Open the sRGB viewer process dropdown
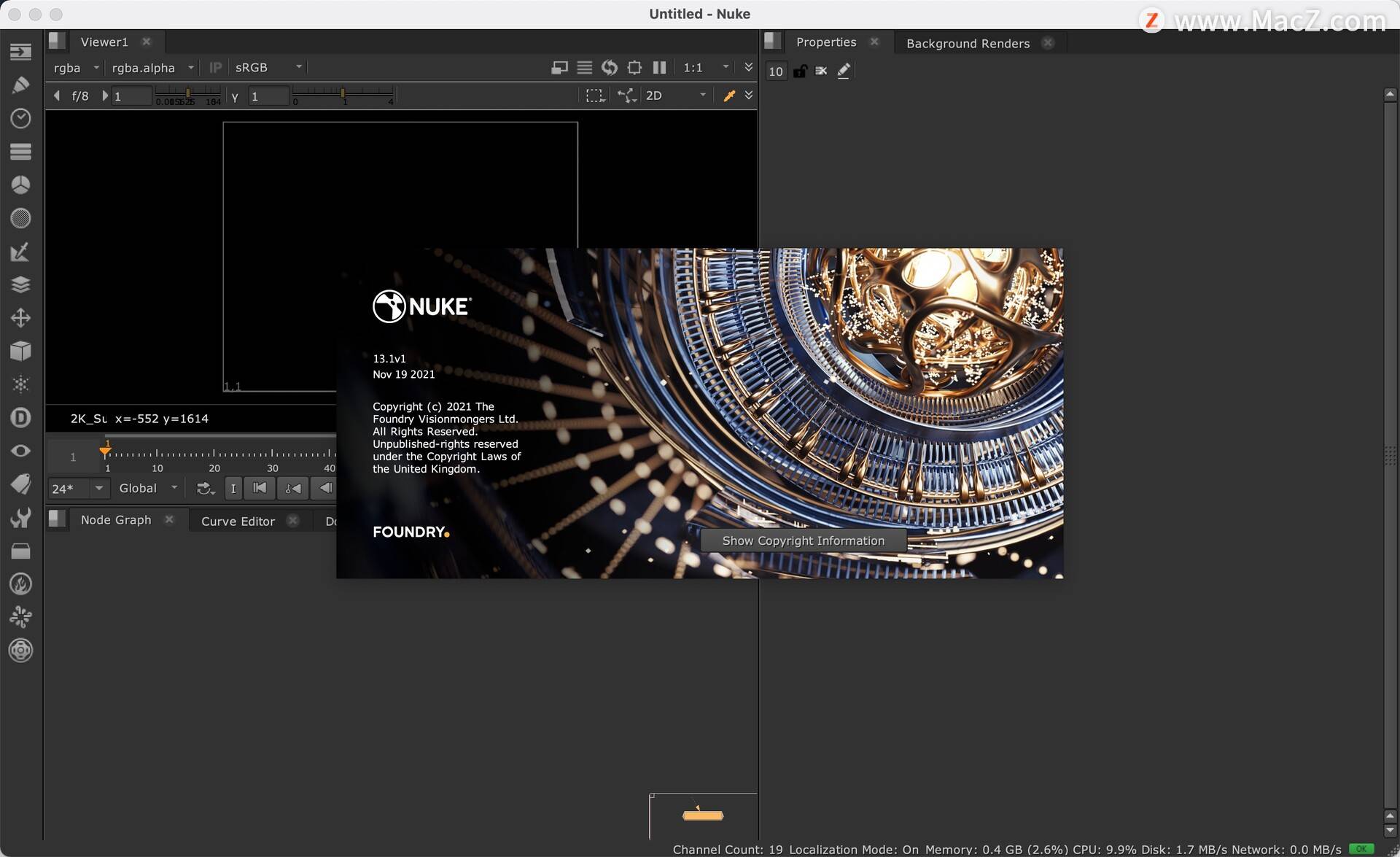The width and height of the screenshot is (1400, 857). coord(268,68)
